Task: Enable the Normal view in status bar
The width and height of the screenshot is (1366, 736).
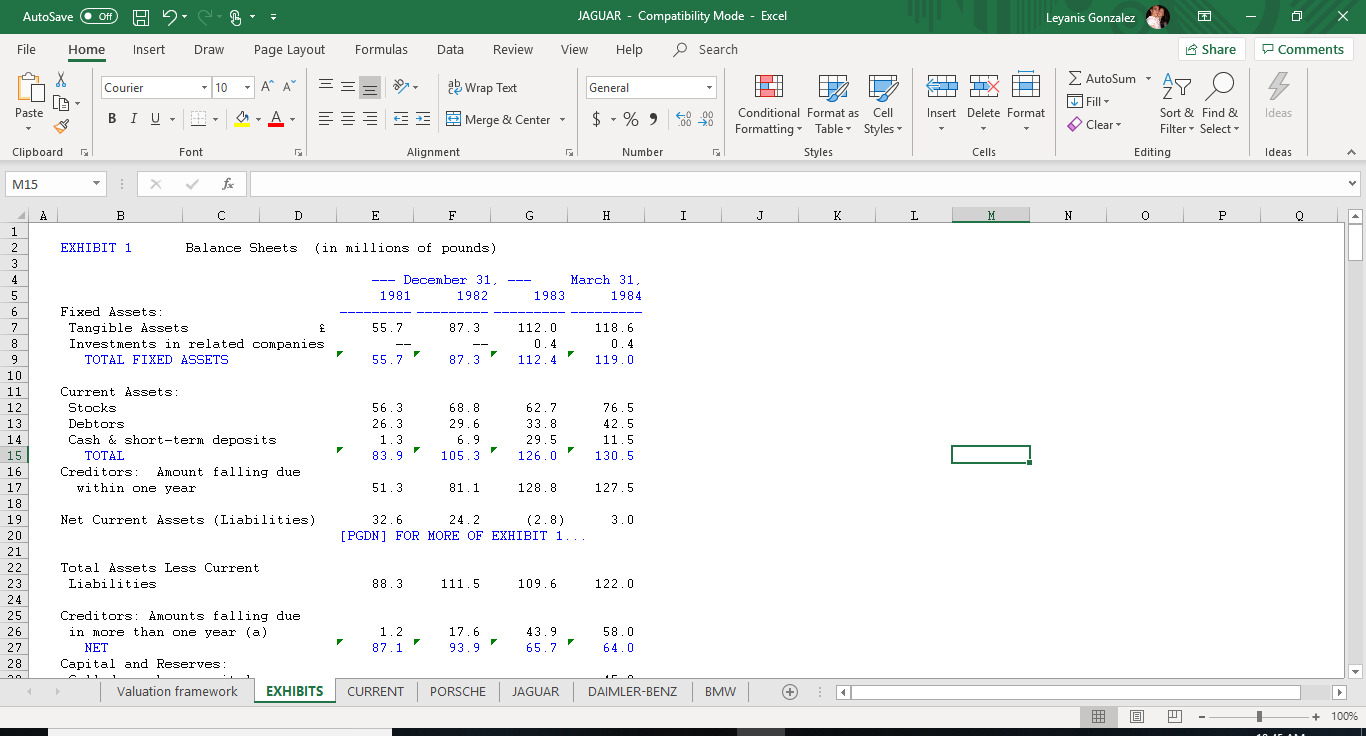Action: click(1099, 716)
